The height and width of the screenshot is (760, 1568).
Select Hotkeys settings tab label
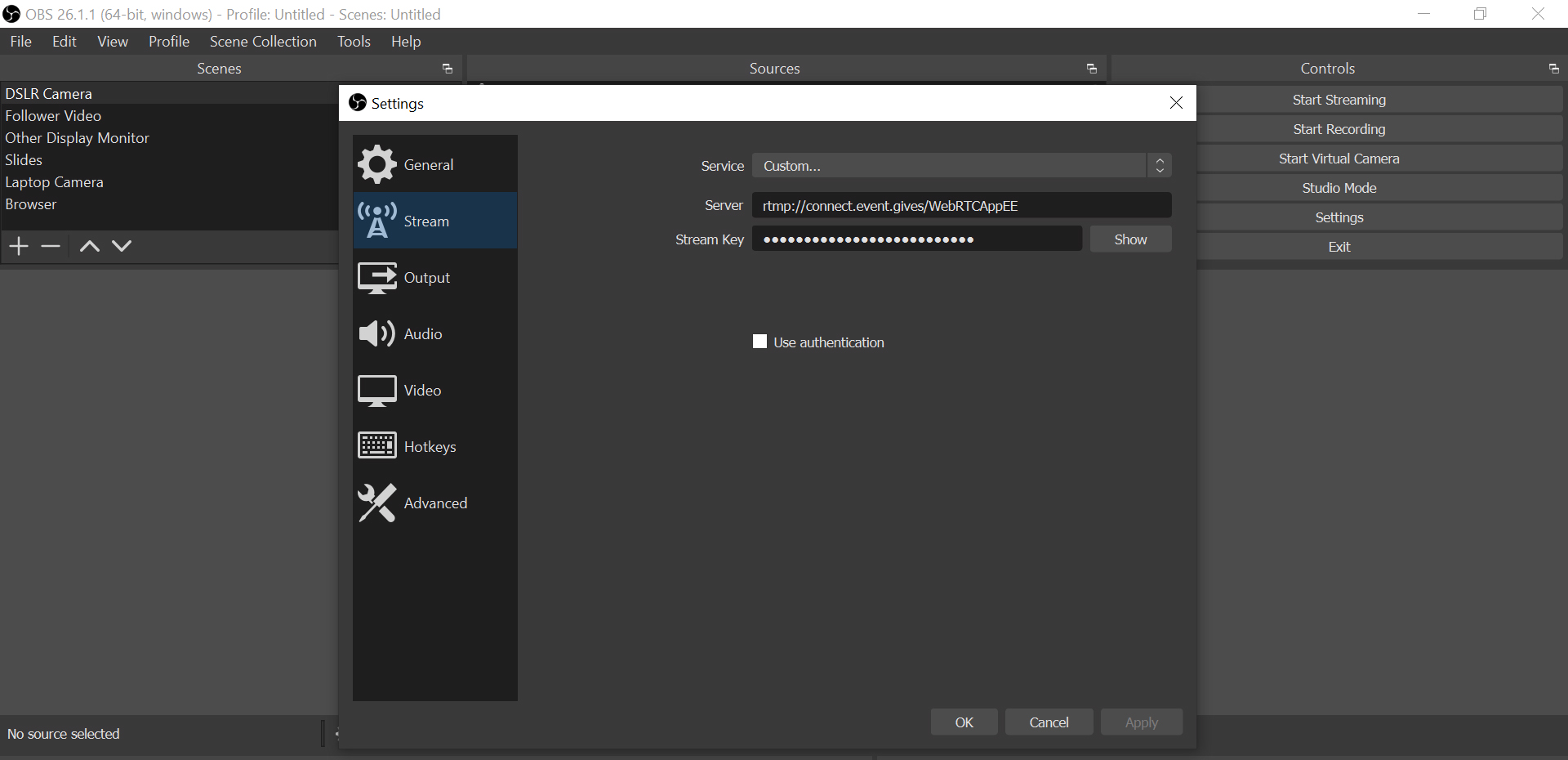(430, 447)
